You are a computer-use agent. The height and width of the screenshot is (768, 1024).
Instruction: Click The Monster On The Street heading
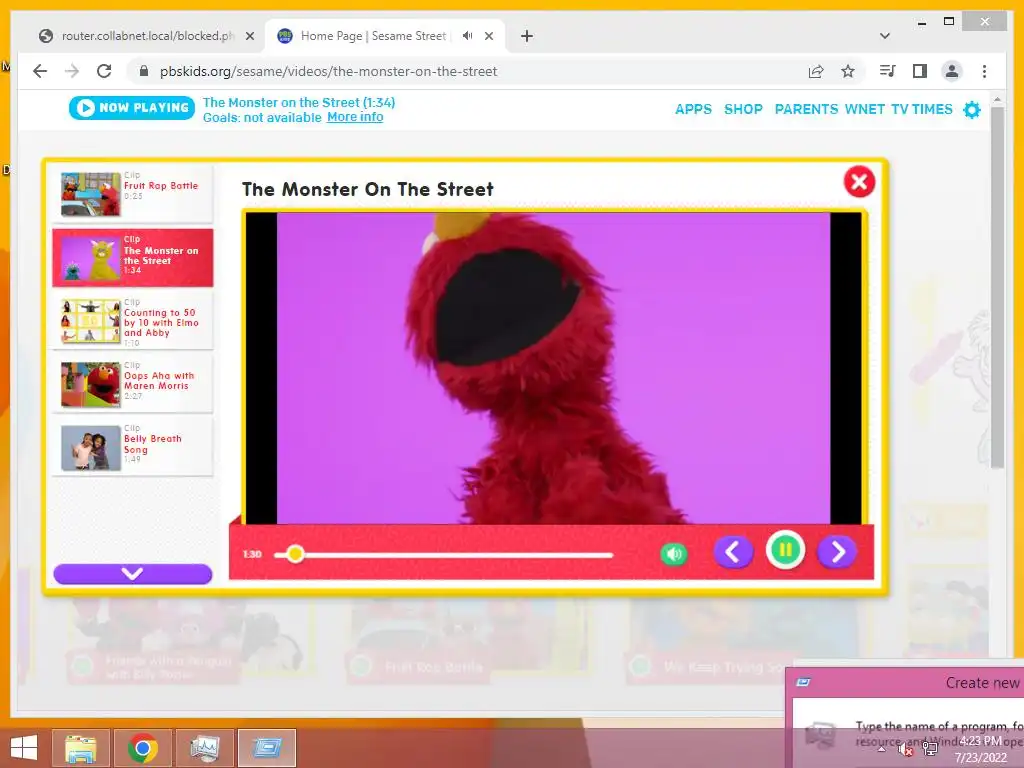point(368,189)
